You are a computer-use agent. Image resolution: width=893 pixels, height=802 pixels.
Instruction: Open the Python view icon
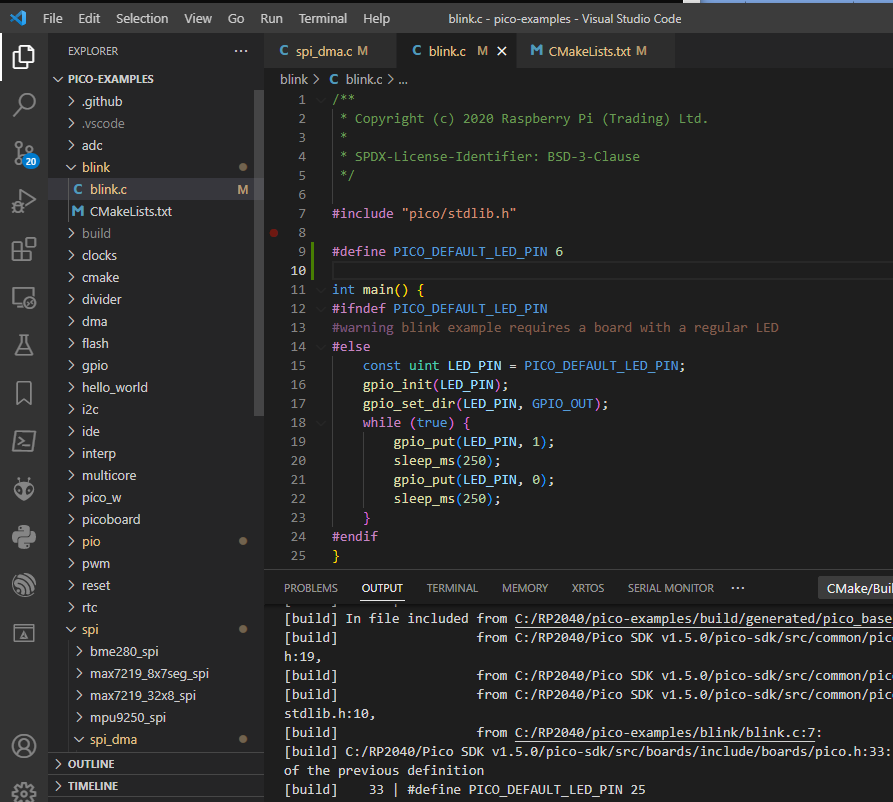click(23, 537)
